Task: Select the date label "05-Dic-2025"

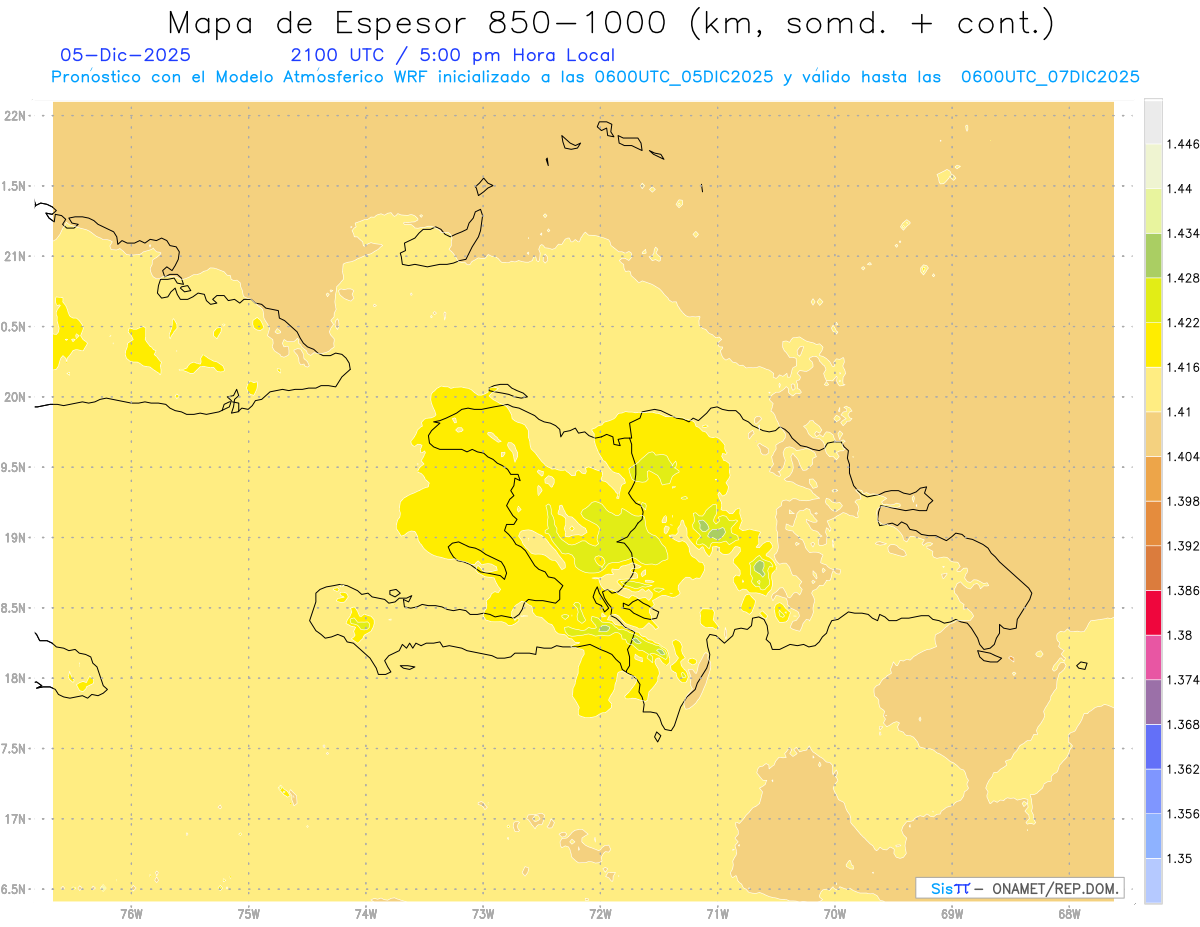Action: pyautogui.click(x=126, y=56)
